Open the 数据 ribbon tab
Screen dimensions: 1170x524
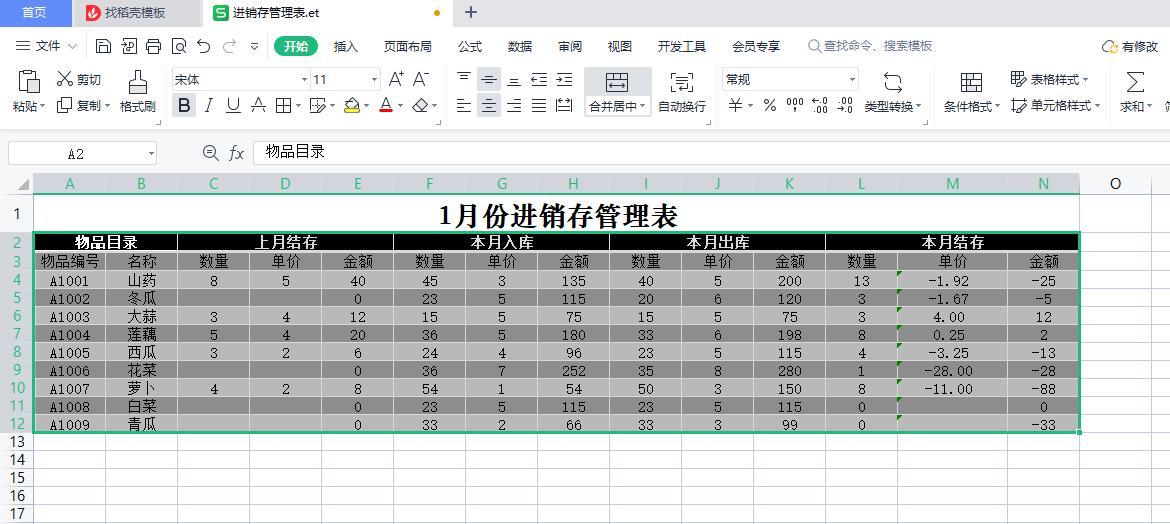(x=519, y=46)
